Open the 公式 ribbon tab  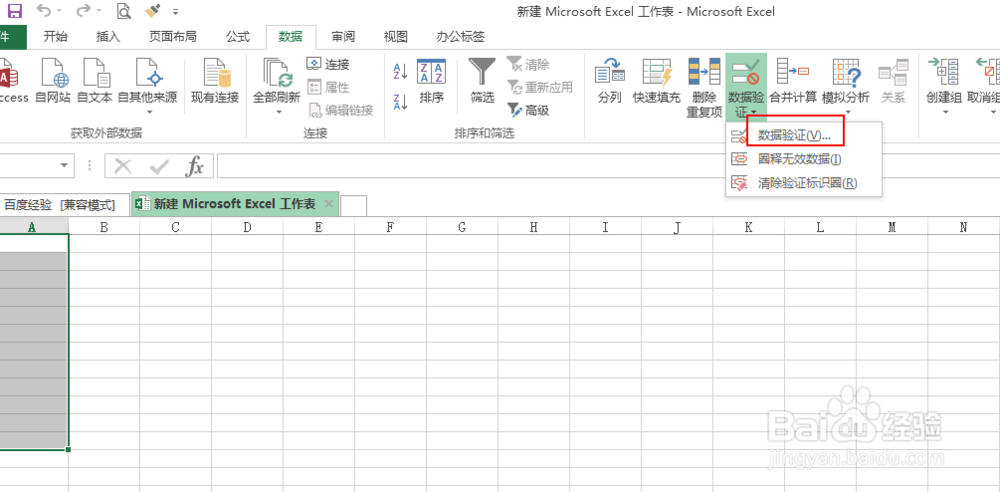point(238,37)
